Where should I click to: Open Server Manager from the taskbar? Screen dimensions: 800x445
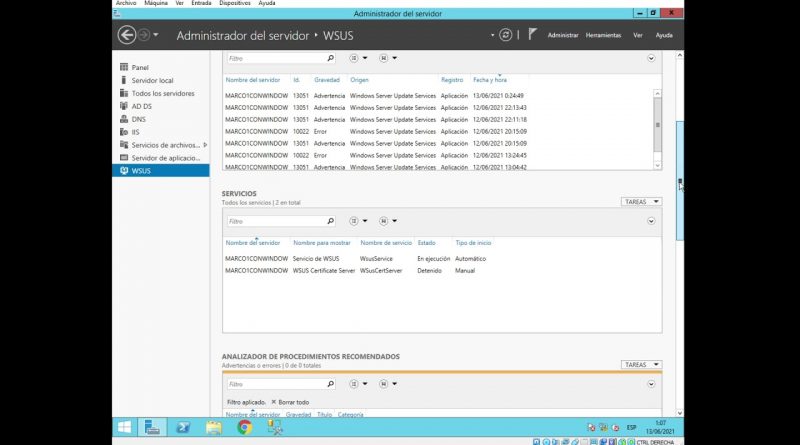click(x=152, y=427)
